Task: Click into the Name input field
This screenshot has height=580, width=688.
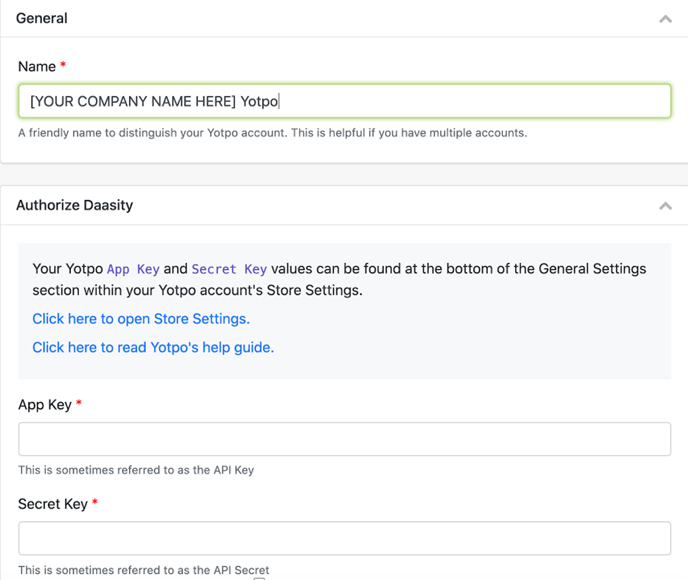Action: (x=344, y=101)
